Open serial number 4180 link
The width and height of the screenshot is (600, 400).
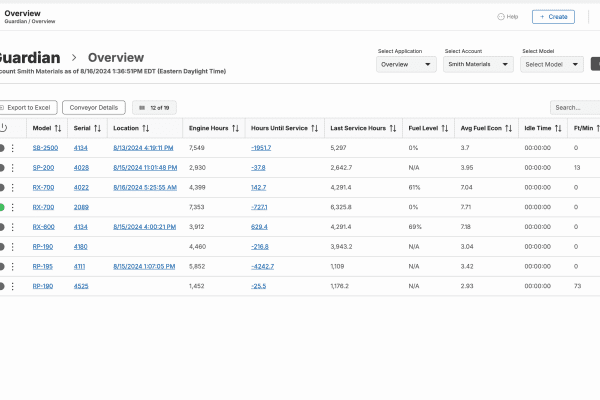click(x=80, y=247)
